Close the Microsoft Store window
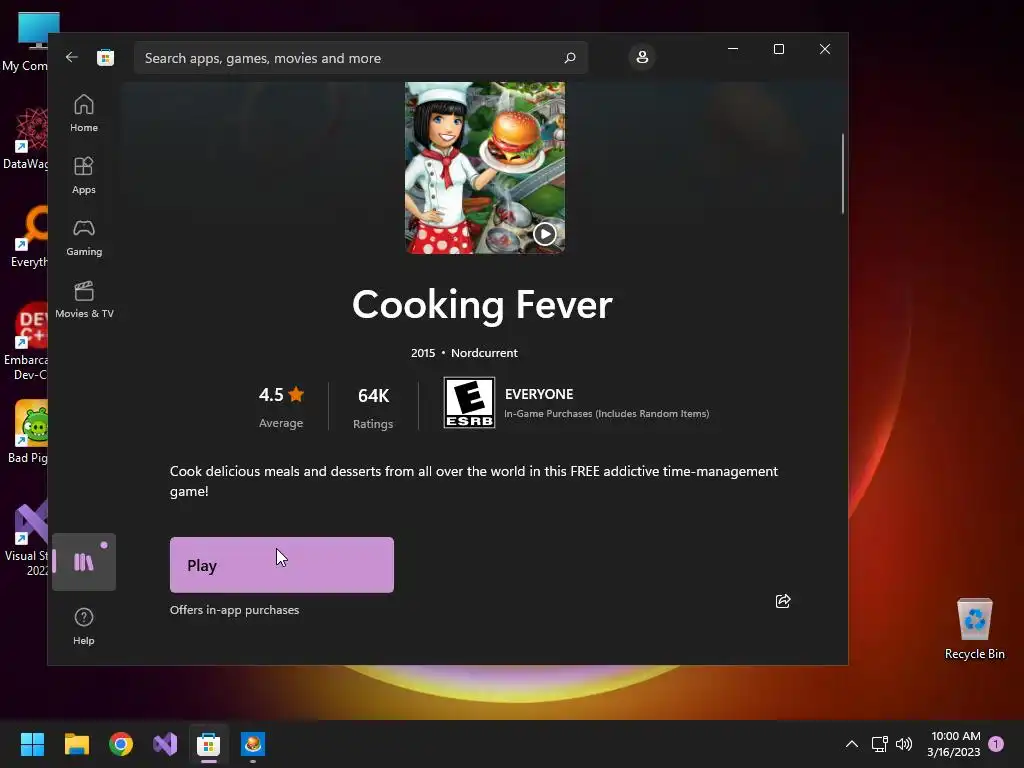Viewport: 1024px width, 768px height. (825, 49)
